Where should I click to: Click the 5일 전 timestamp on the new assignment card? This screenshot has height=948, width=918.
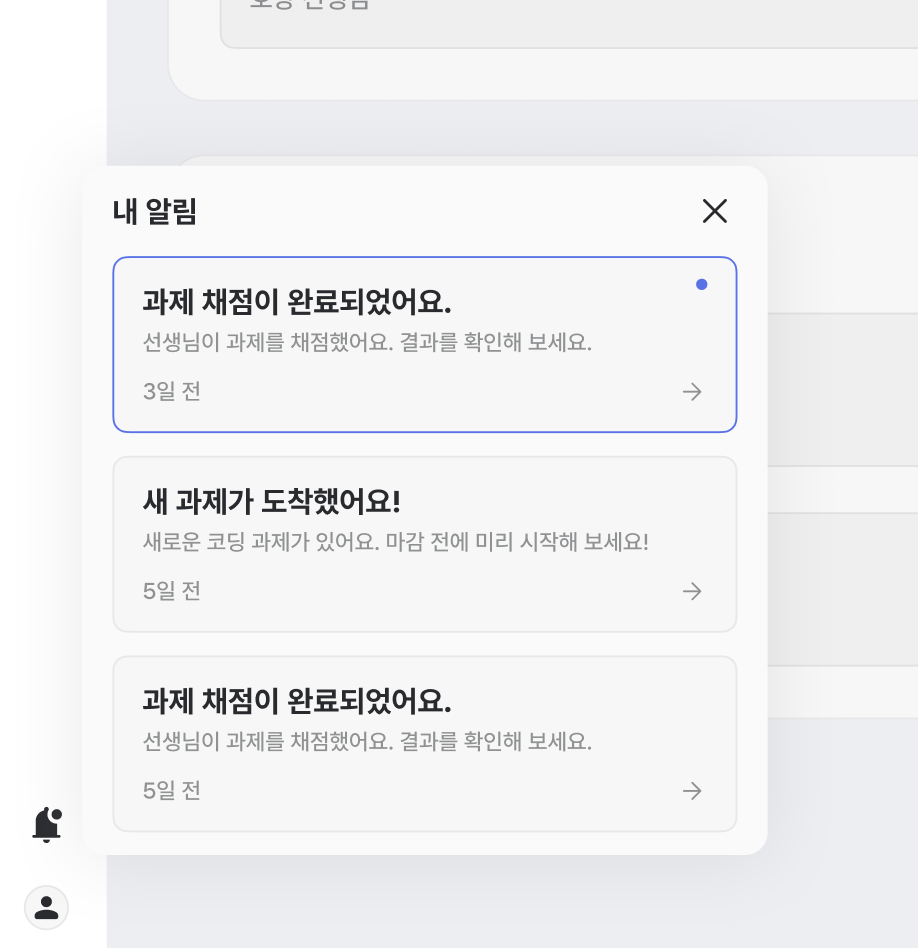[x=172, y=591]
